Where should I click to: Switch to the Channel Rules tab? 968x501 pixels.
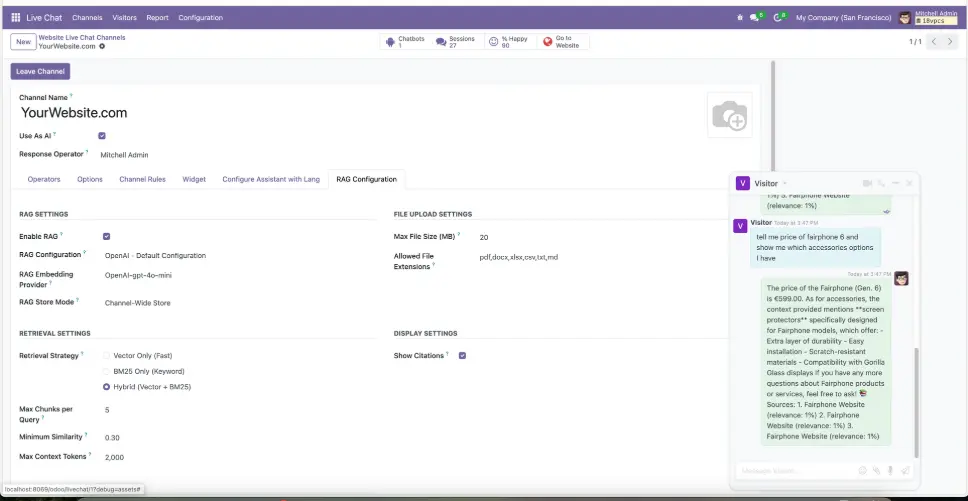pos(142,180)
